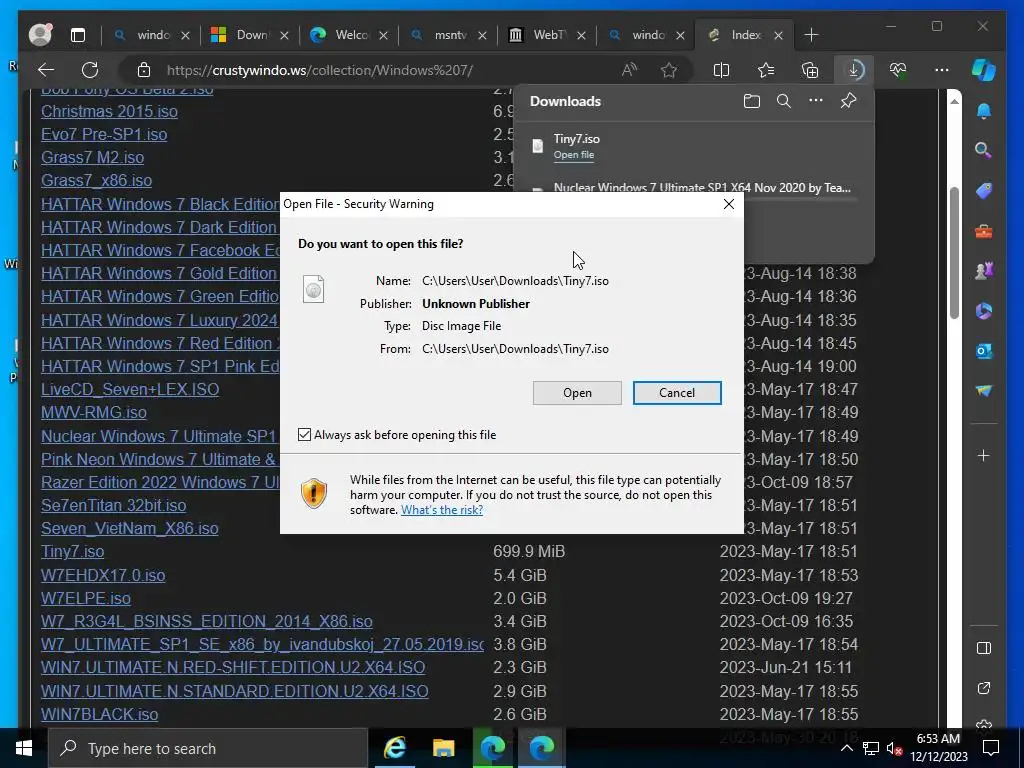Open the sidebar games chess icon

[984, 270]
